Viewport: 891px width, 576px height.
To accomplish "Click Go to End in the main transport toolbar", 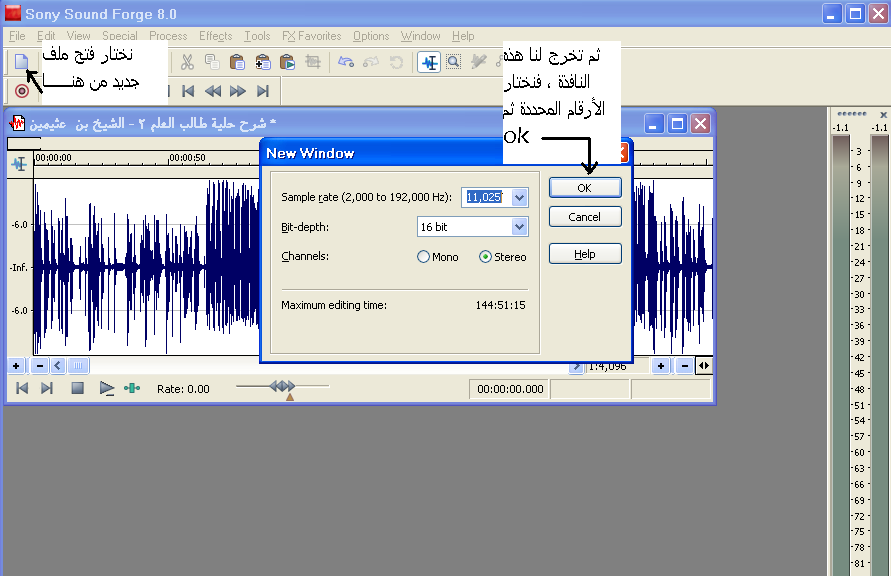I will coord(263,91).
